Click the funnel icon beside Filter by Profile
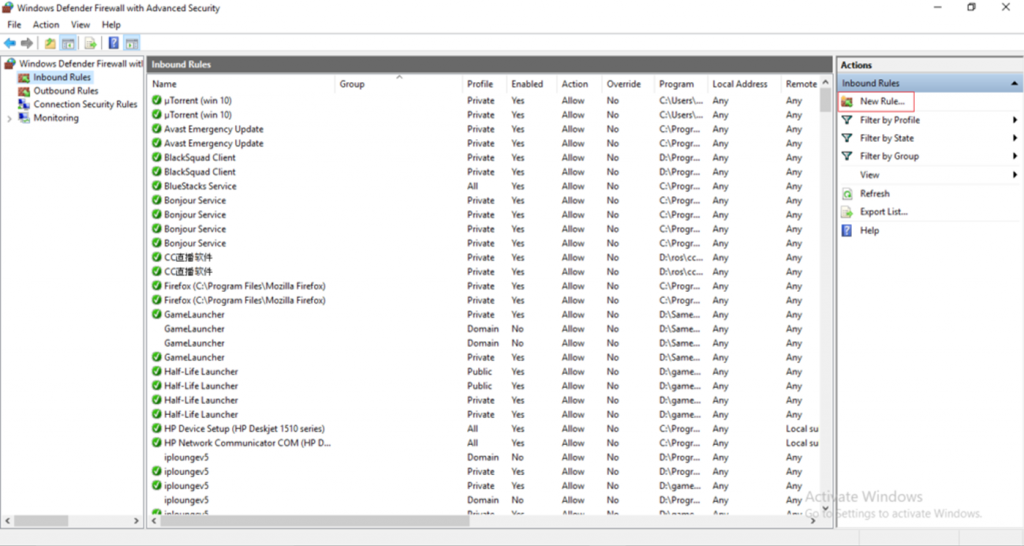The height and width of the screenshot is (546, 1024). point(847,120)
